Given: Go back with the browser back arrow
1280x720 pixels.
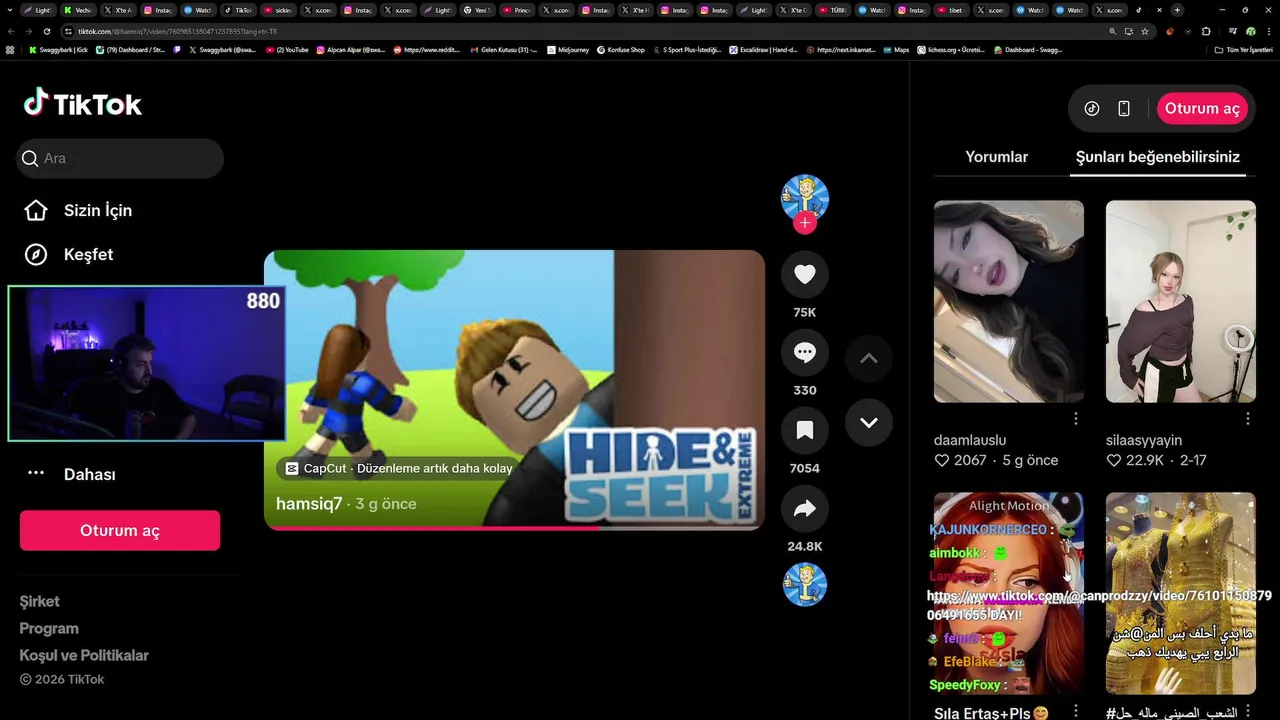Looking at the screenshot, I should [x=11, y=31].
